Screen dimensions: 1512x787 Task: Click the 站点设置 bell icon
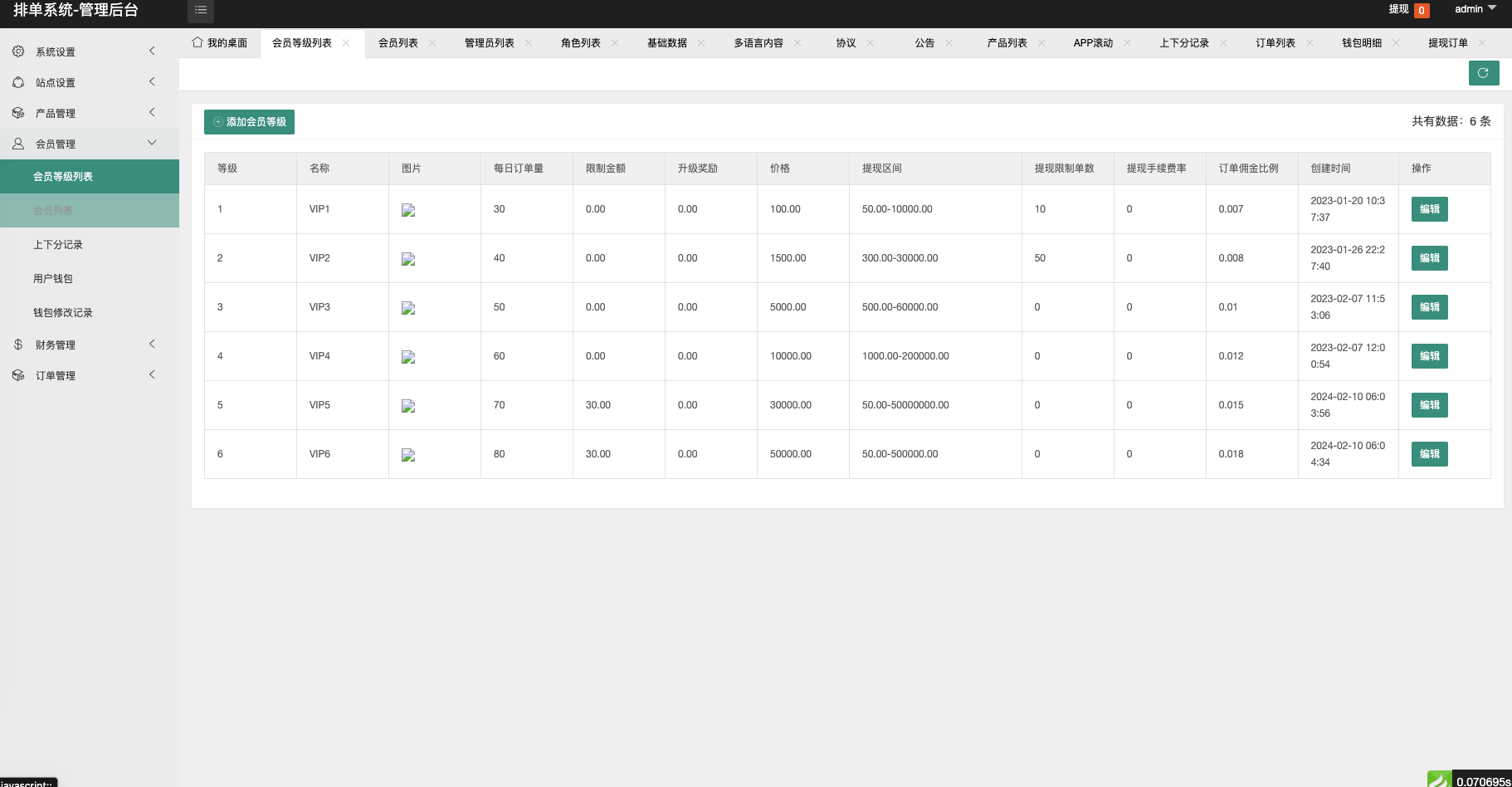[x=18, y=81]
